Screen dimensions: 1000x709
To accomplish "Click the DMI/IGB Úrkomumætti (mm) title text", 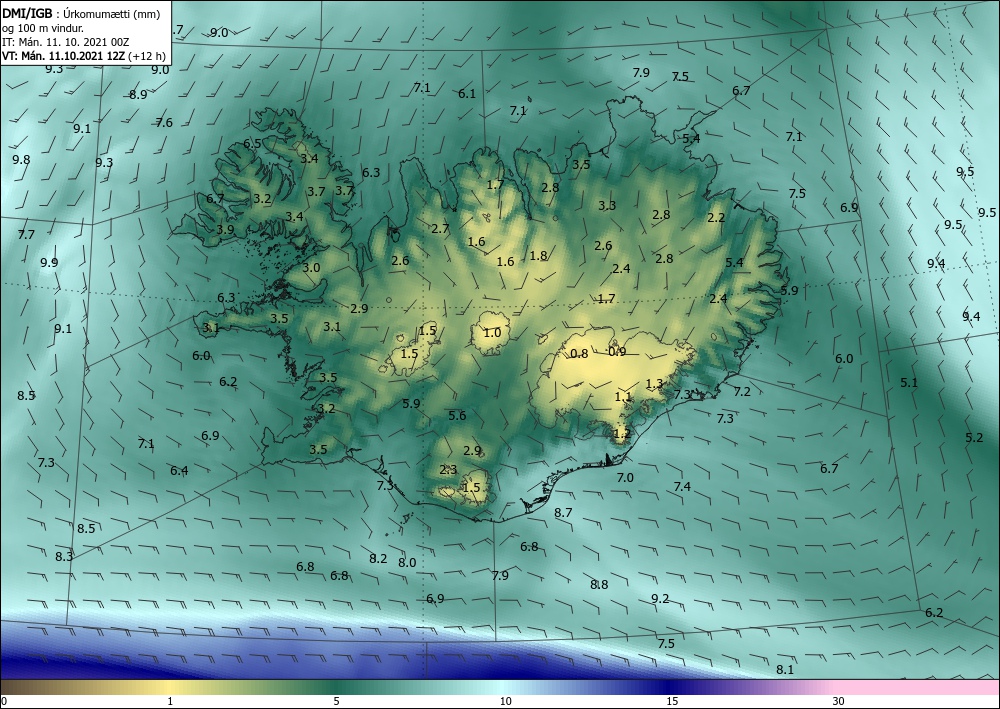I will 81,13.
